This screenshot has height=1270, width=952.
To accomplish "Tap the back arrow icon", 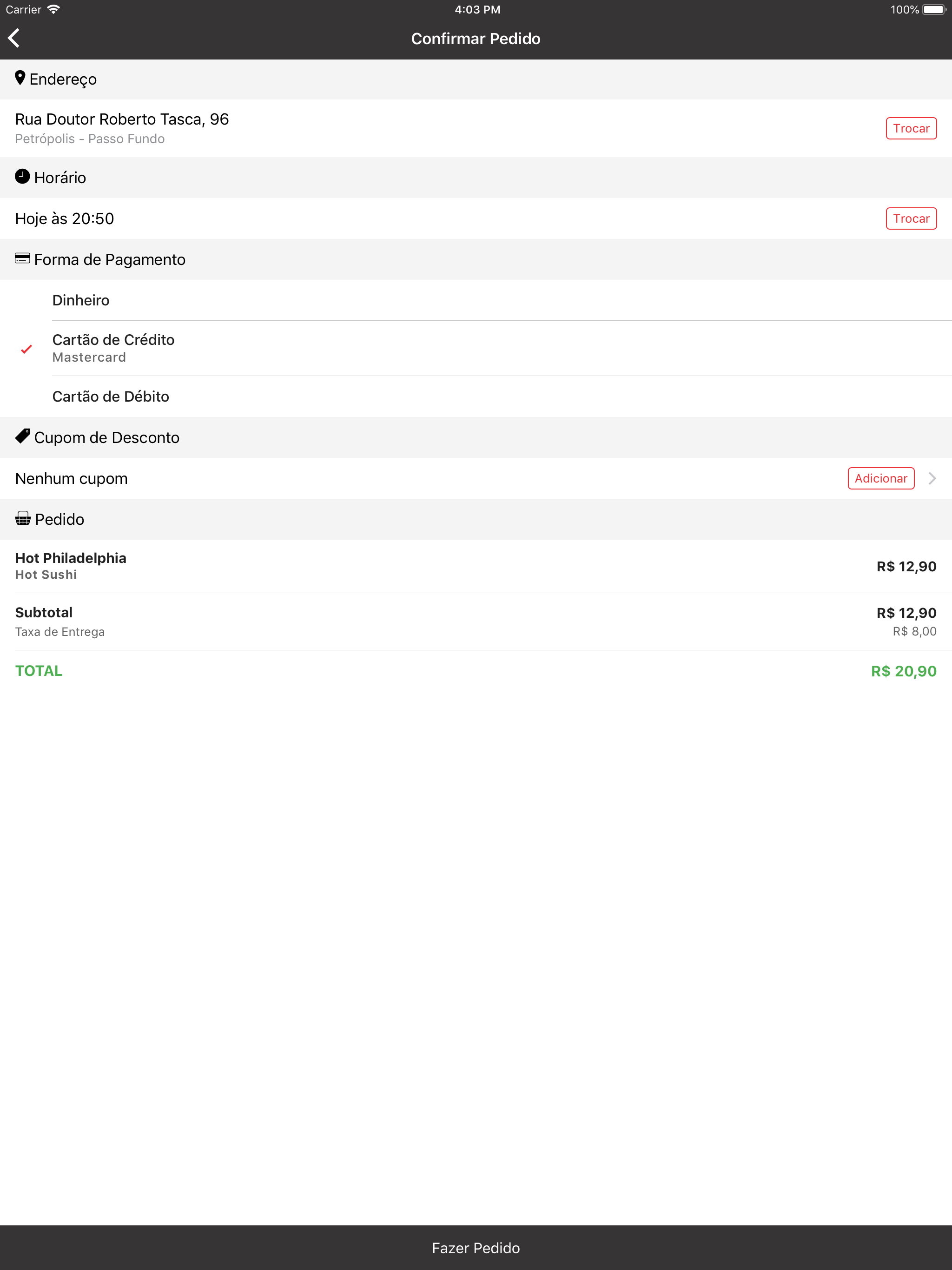I will [x=14, y=39].
